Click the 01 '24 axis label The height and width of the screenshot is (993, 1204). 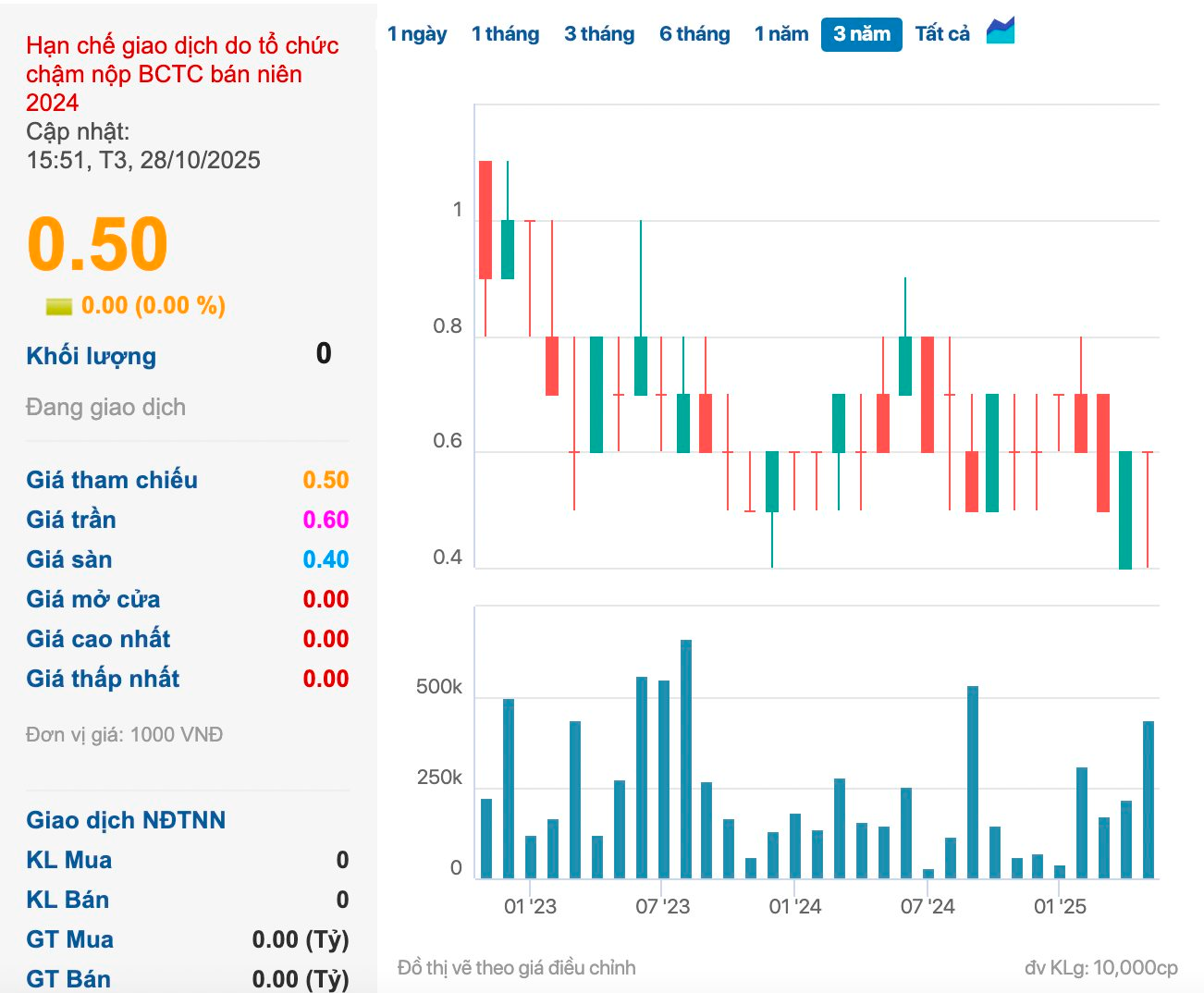pyautogui.click(x=794, y=906)
